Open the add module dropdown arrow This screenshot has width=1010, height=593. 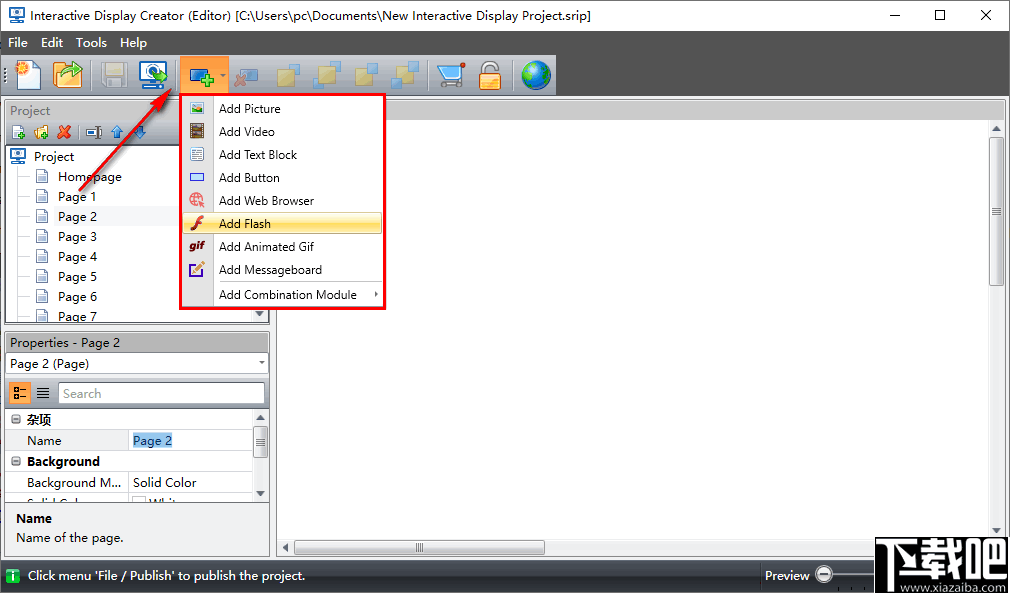[x=223, y=76]
